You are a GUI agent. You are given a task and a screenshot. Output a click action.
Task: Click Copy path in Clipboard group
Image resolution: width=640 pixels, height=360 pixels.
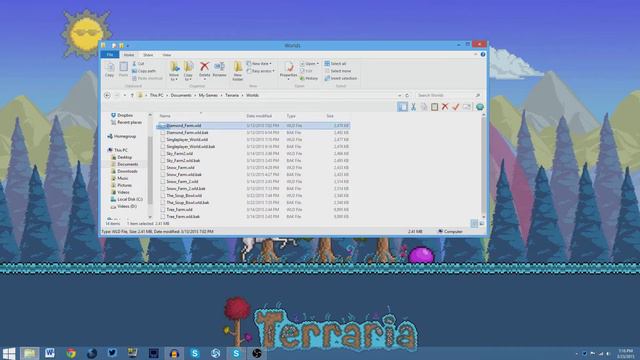(144, 71)
